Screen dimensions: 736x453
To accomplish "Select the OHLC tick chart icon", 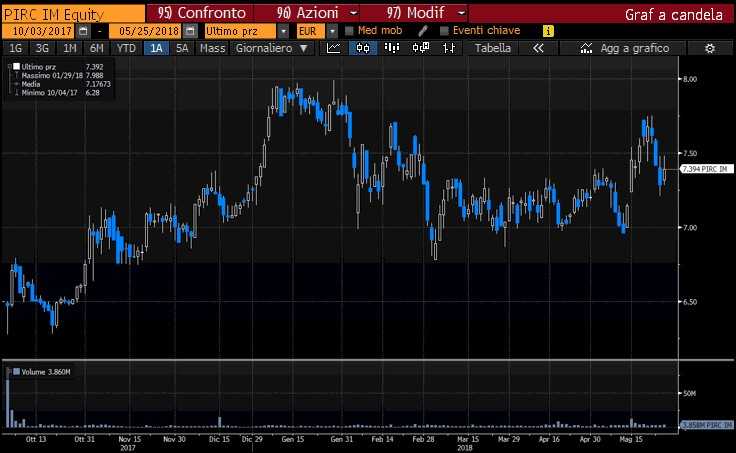I will (449, 48).
